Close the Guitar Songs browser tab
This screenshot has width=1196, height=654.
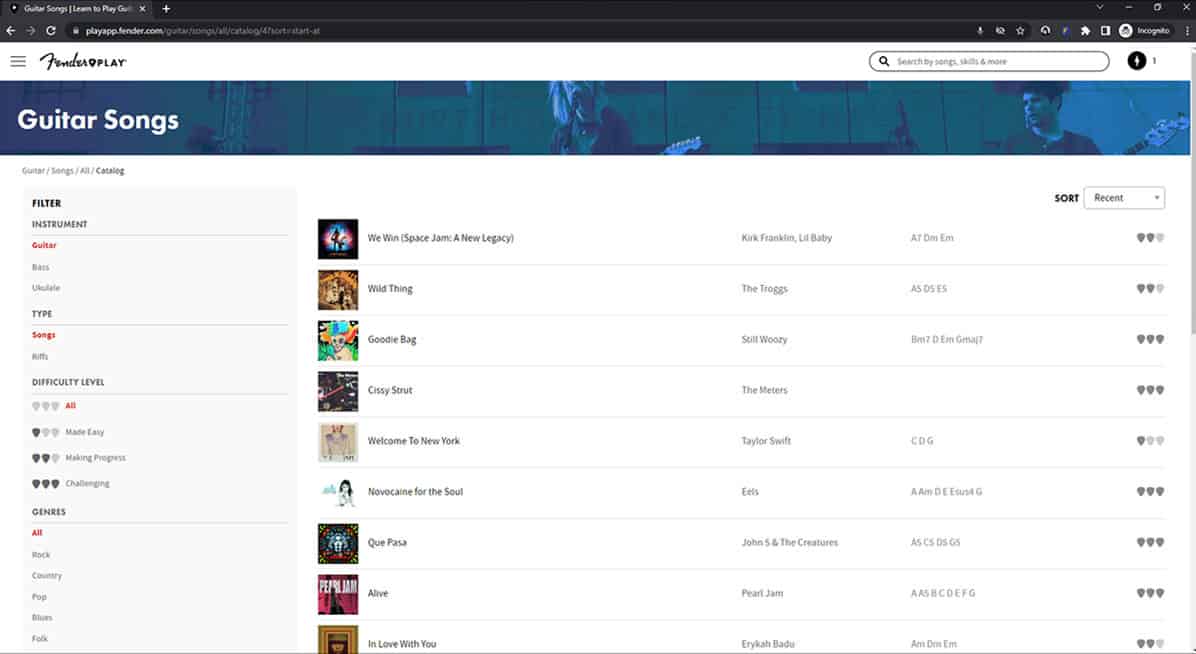pos(142,8)
